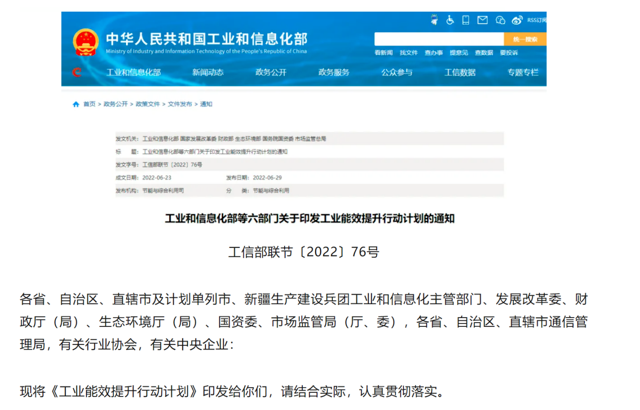Click the 发布日期 value 2022-06-29
The width and height of the screenshot is (640, 410).
coord(267,178)
